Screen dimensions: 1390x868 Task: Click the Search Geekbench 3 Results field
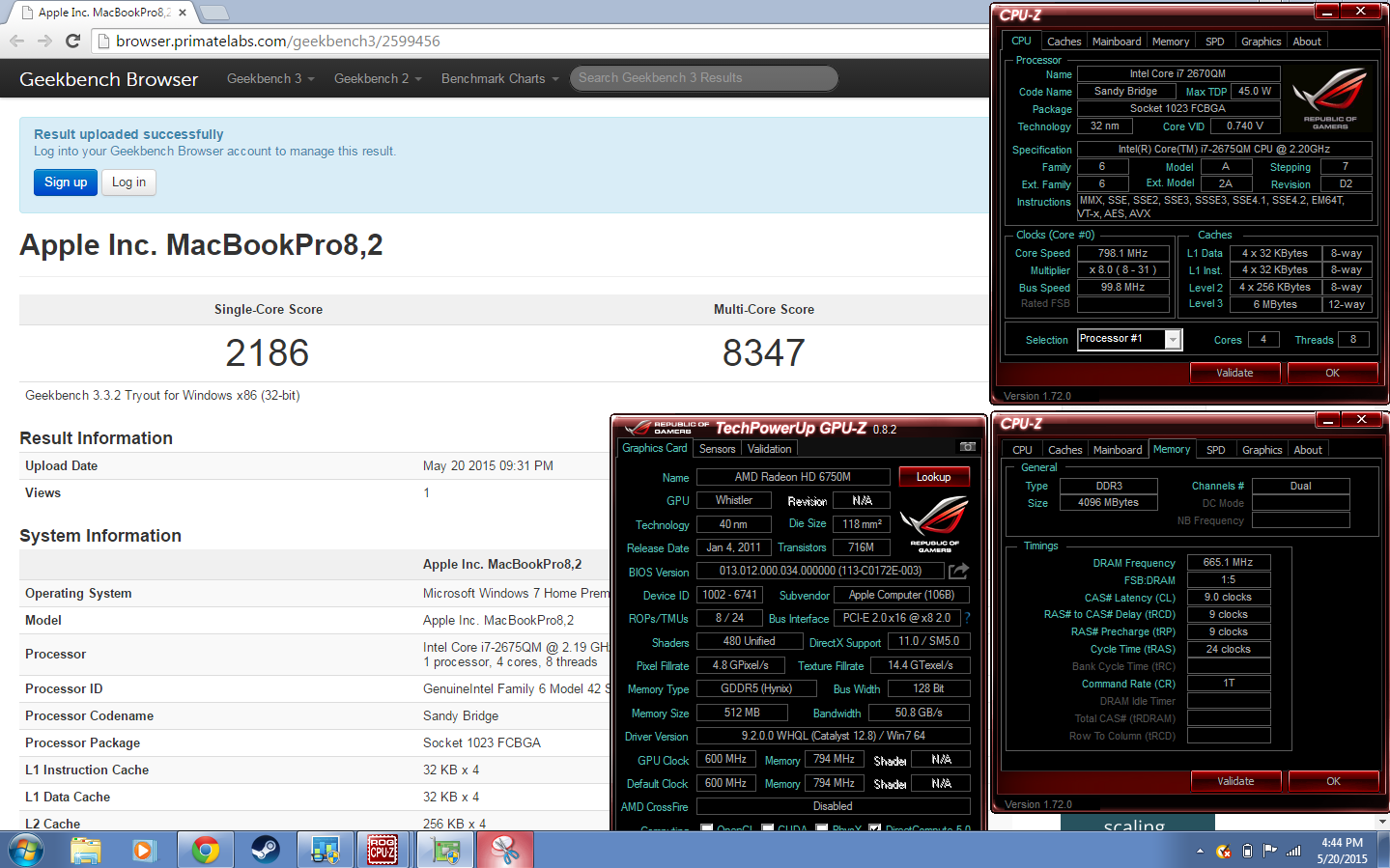[703, 78]
